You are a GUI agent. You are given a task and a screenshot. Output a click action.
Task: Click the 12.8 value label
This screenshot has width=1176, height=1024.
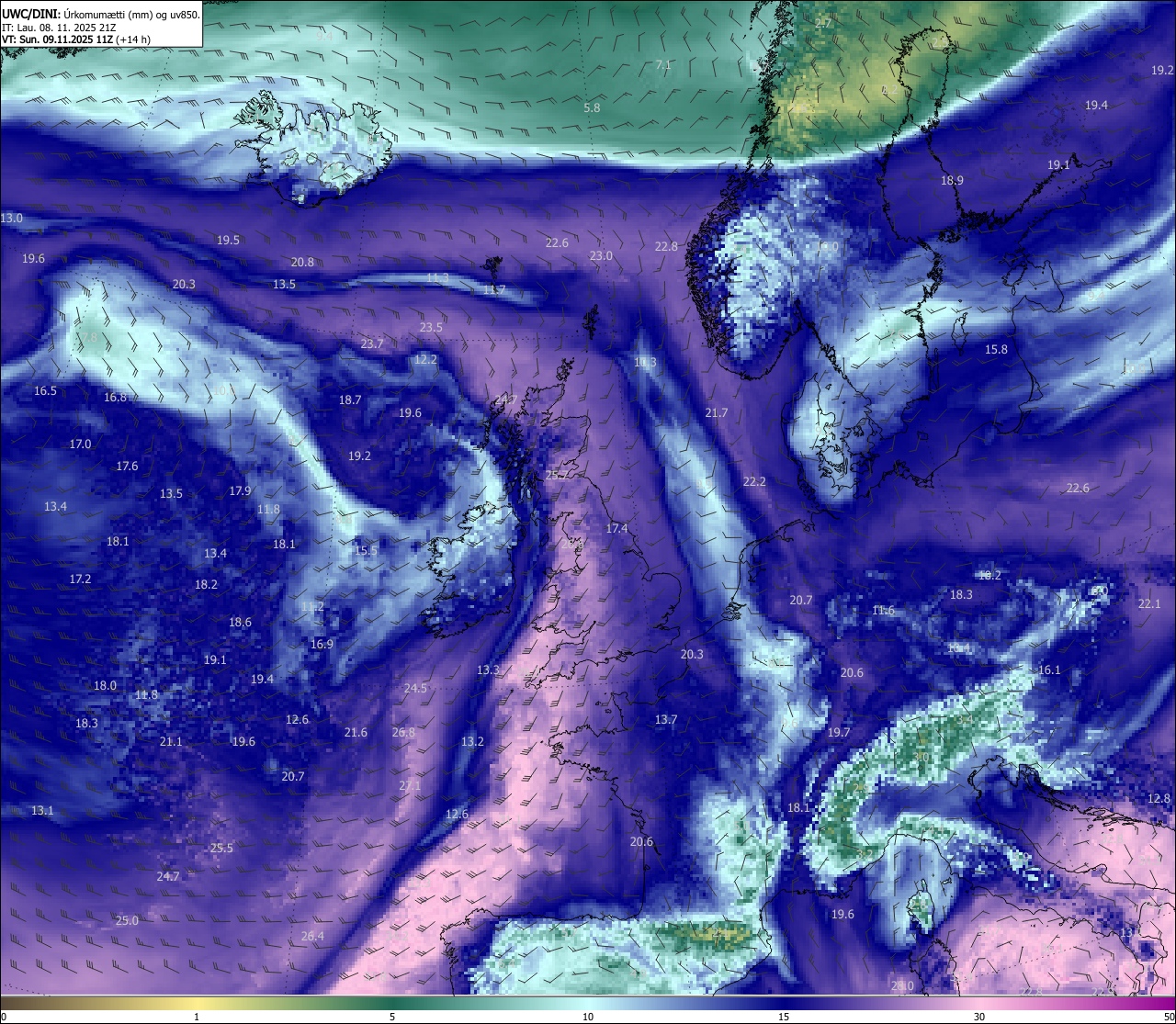pos(1159,798)
